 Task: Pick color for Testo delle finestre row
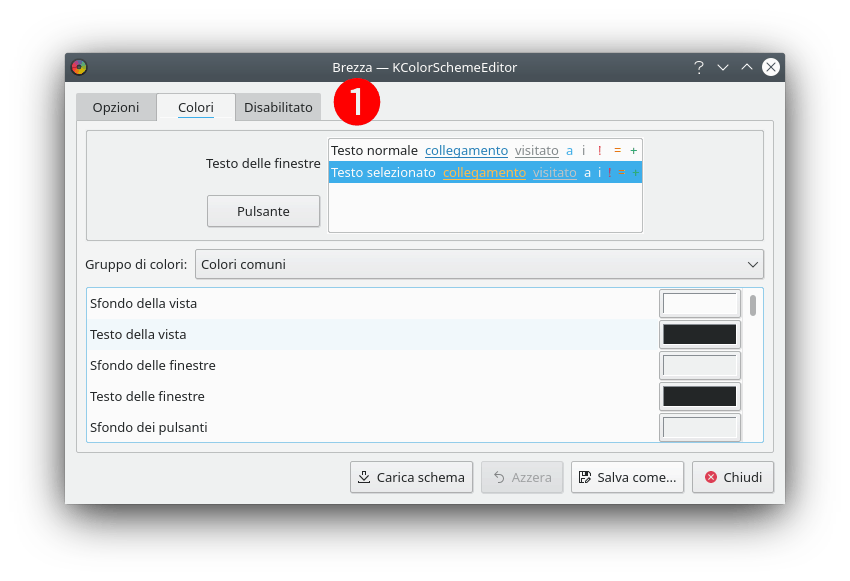point(700,397)
